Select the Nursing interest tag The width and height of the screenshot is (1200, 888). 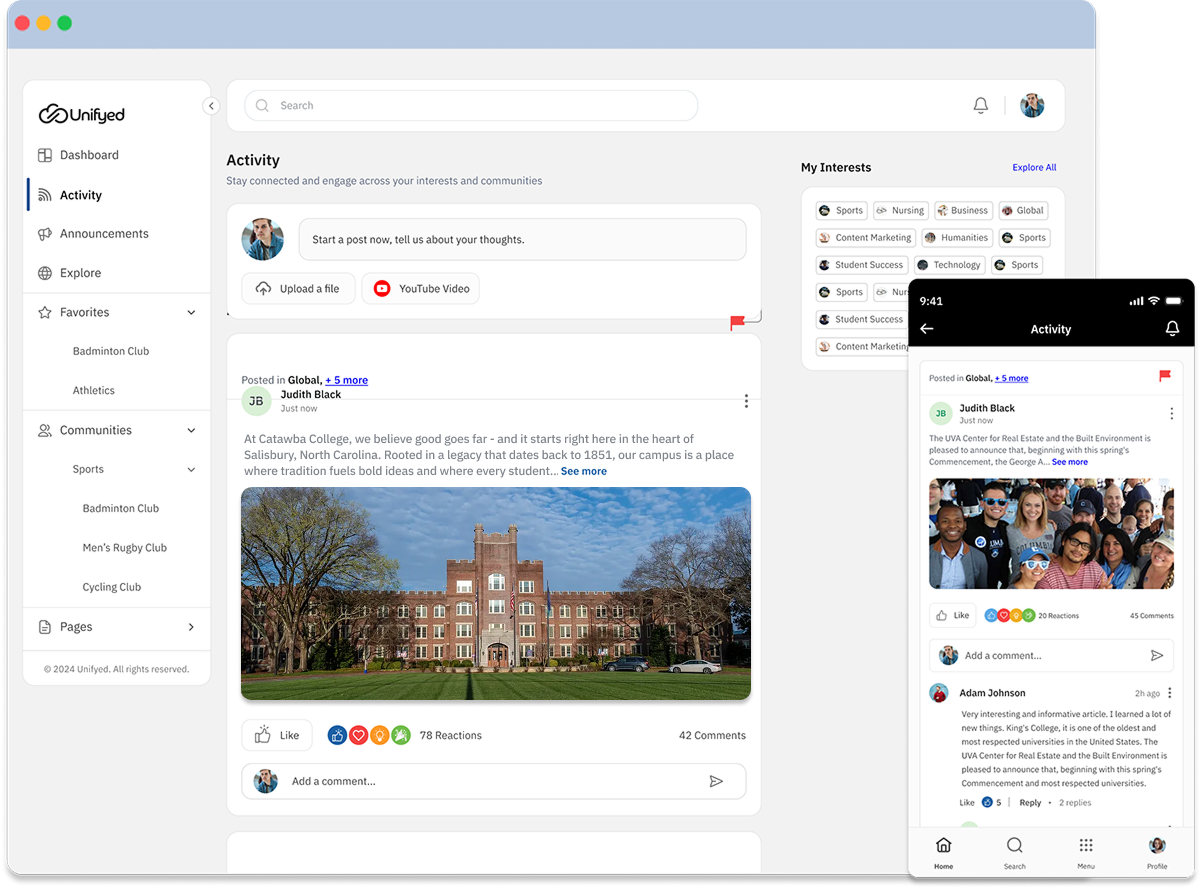(900, 211)
